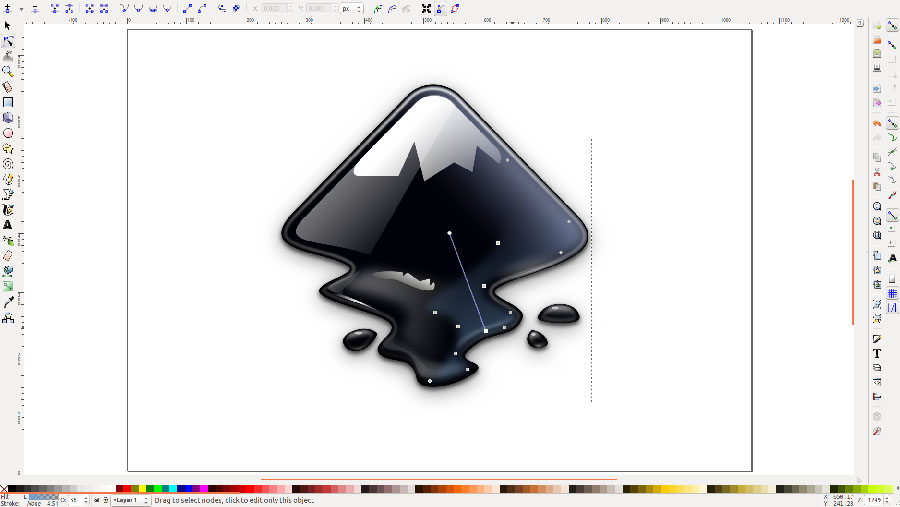Click Make selected nodes cusp button
The height and width of the screenshot is (507, 900).
pos(124,8)
